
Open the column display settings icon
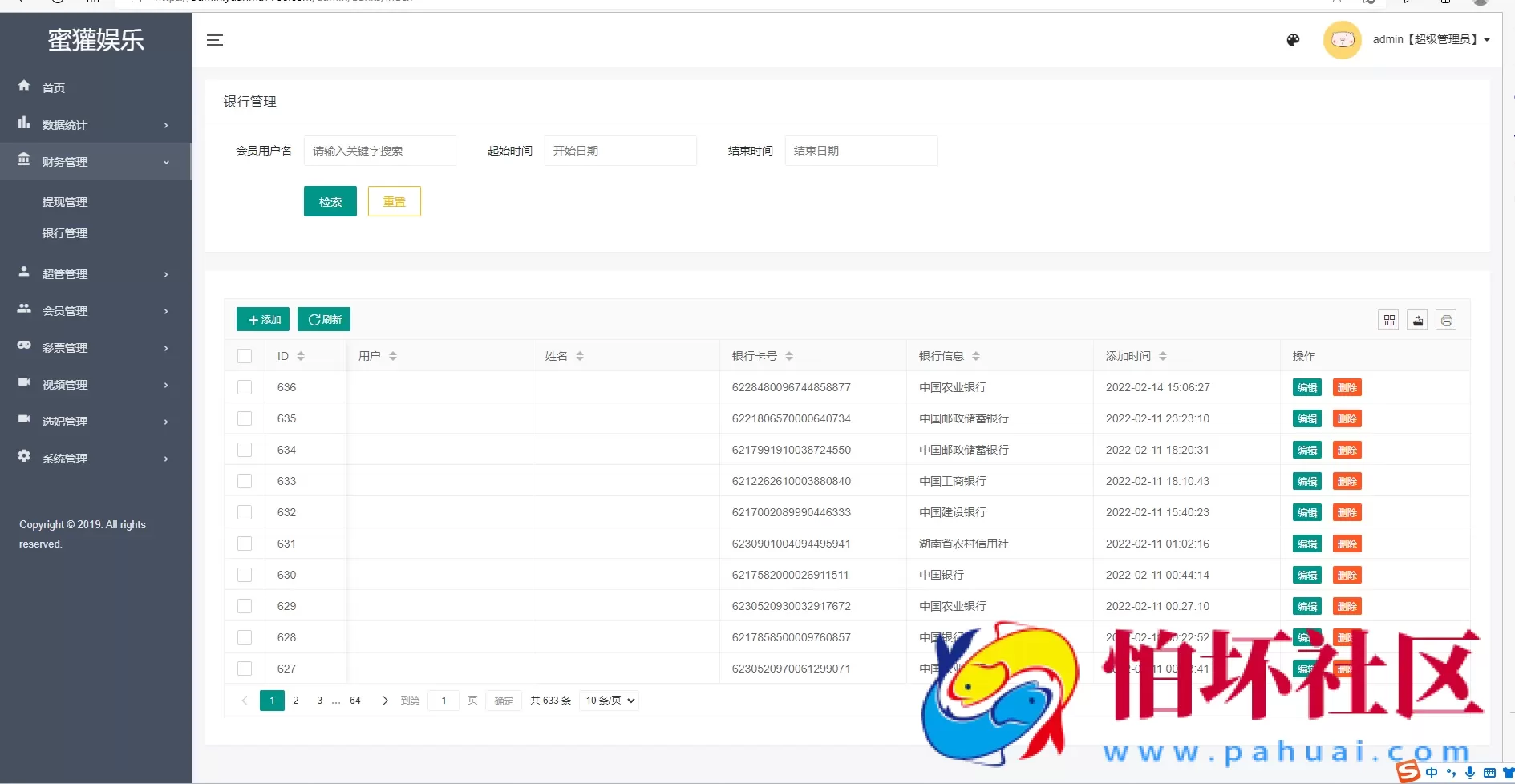1389,319
